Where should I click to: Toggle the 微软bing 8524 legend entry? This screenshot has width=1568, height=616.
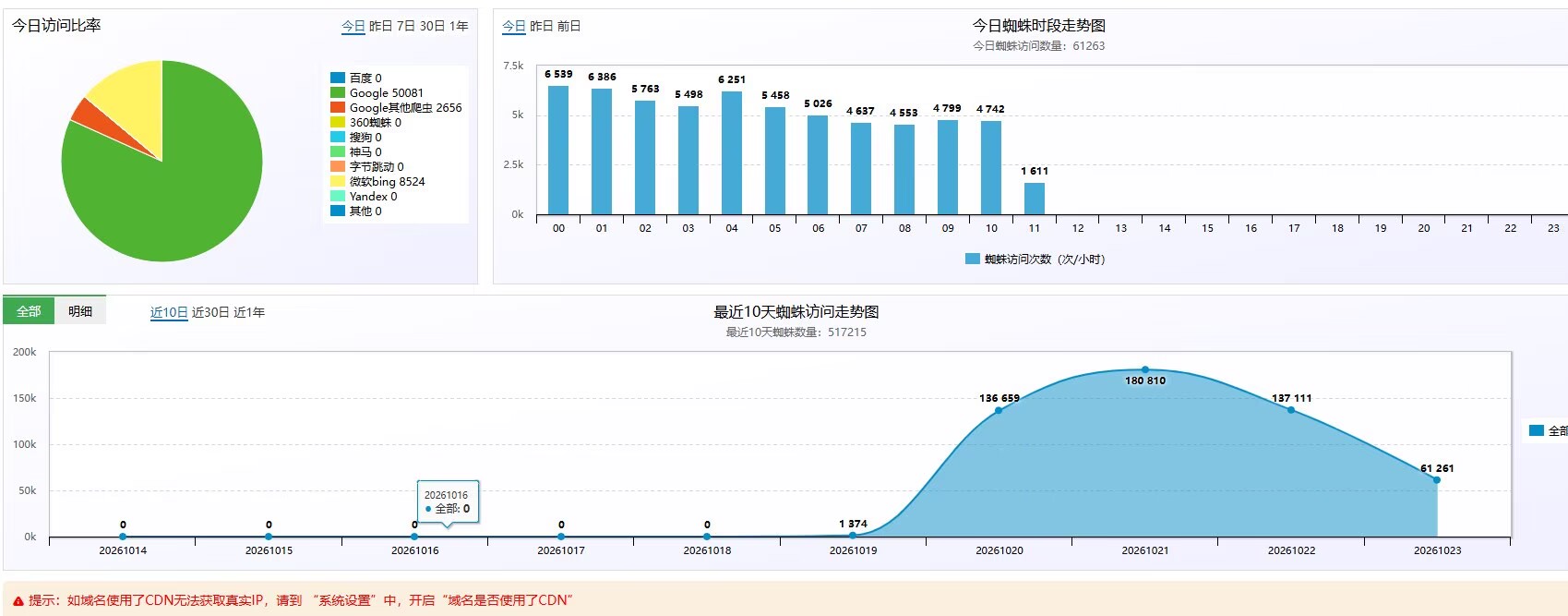click(378, 181)
